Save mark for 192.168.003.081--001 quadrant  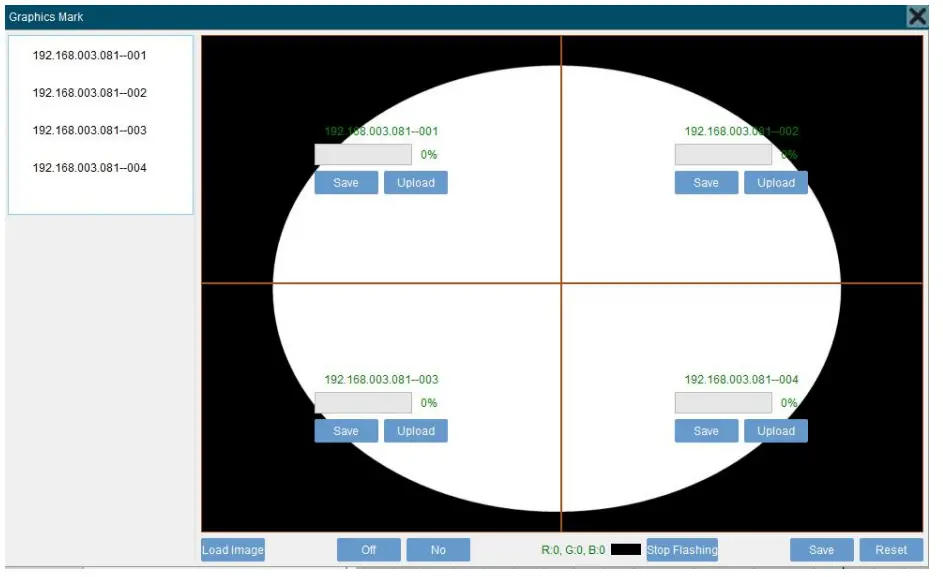(x=345, y=182)
